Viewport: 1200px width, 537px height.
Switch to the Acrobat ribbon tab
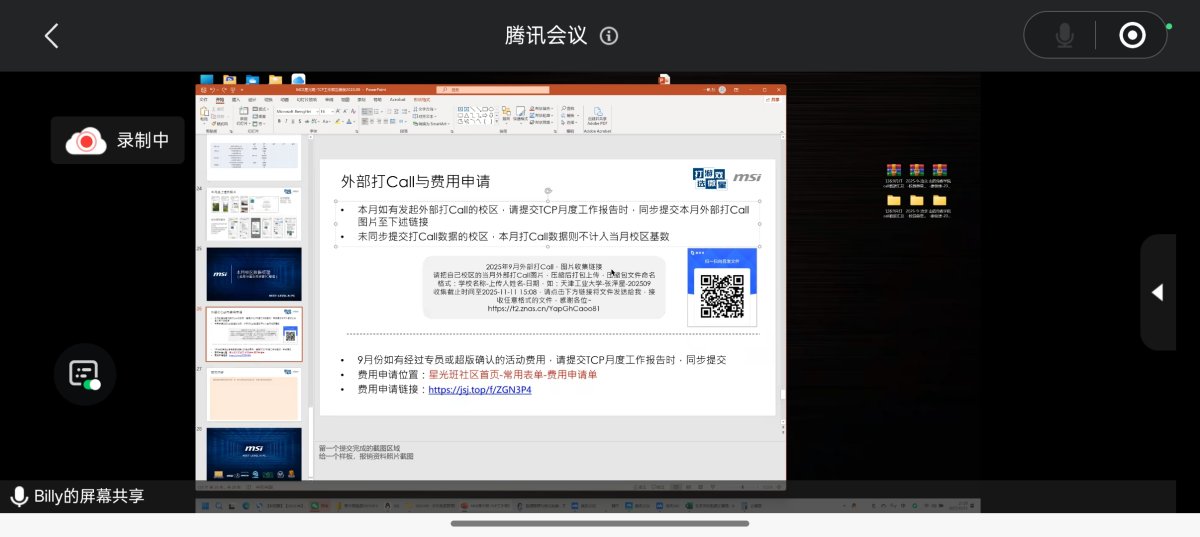click(397, 100)
